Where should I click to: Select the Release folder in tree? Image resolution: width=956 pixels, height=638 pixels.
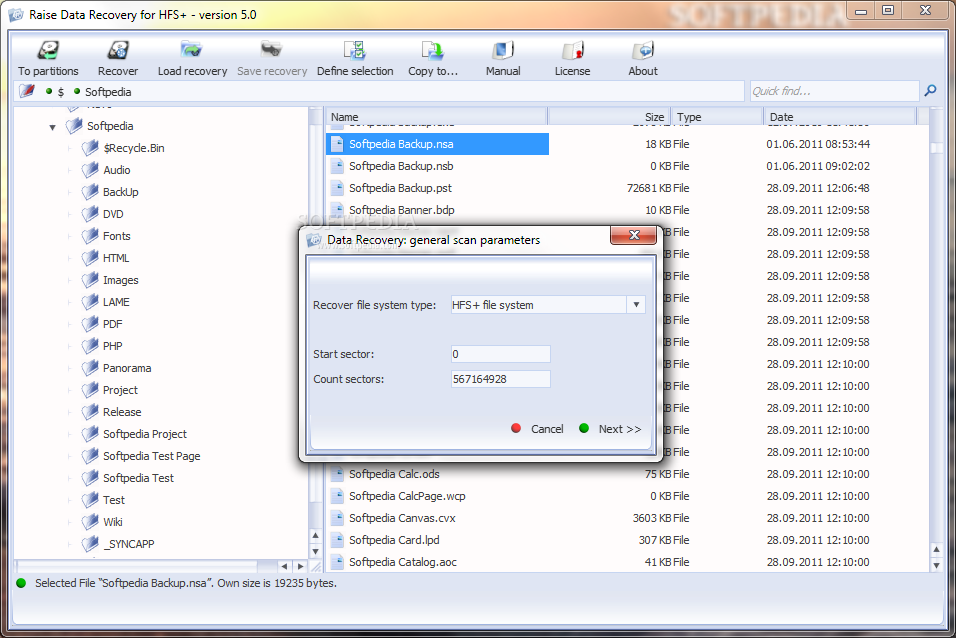click(x=122, y=412)
